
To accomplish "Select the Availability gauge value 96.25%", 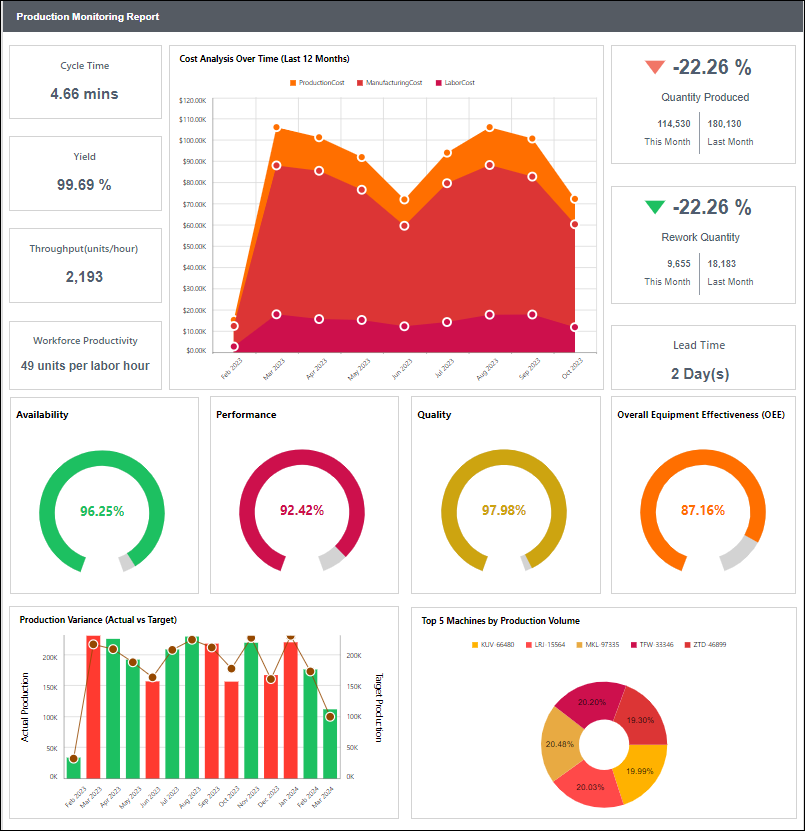I will [102, 511].
